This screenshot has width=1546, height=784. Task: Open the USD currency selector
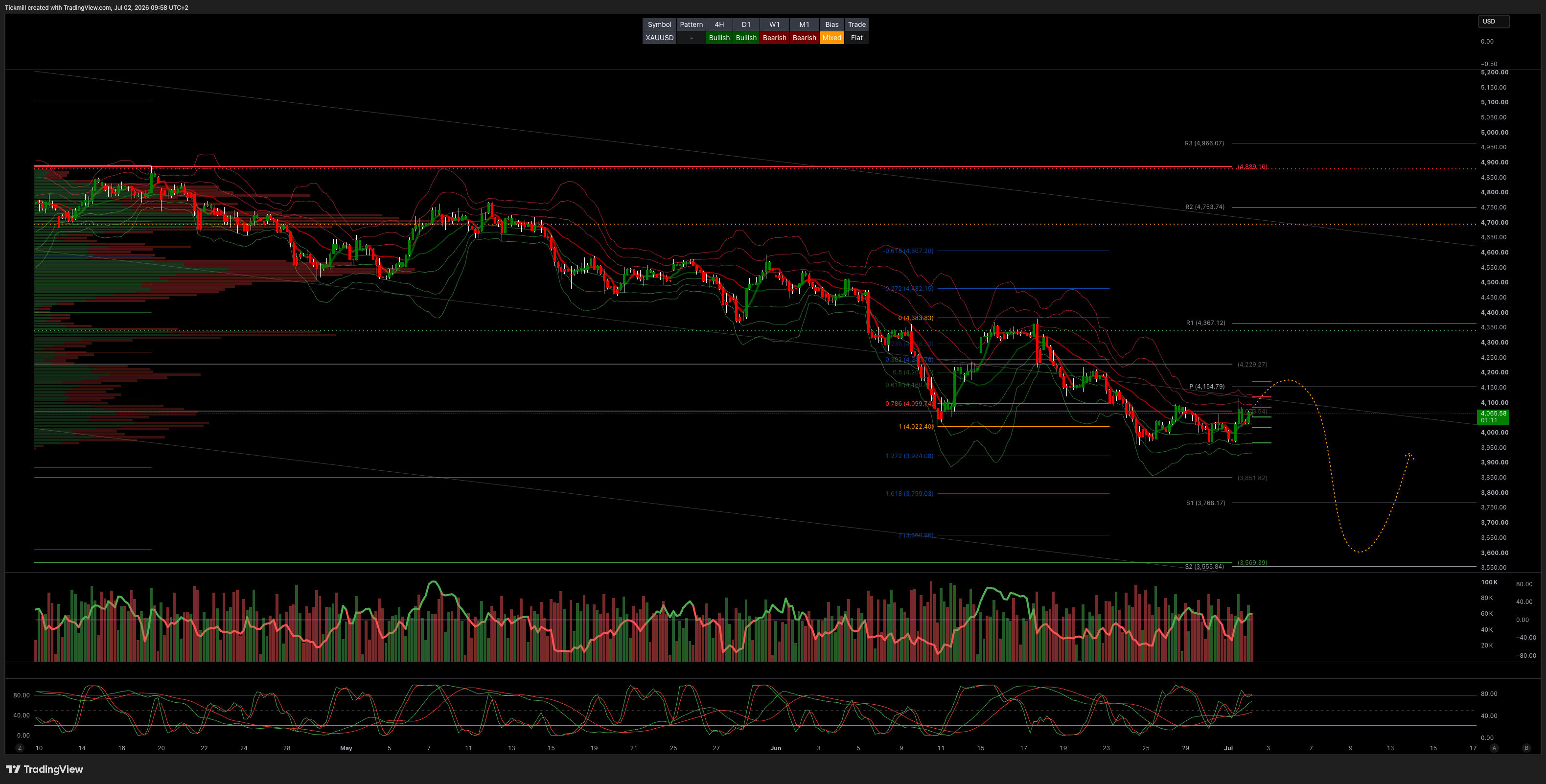pyautogui.click(x=1493, y=22)
